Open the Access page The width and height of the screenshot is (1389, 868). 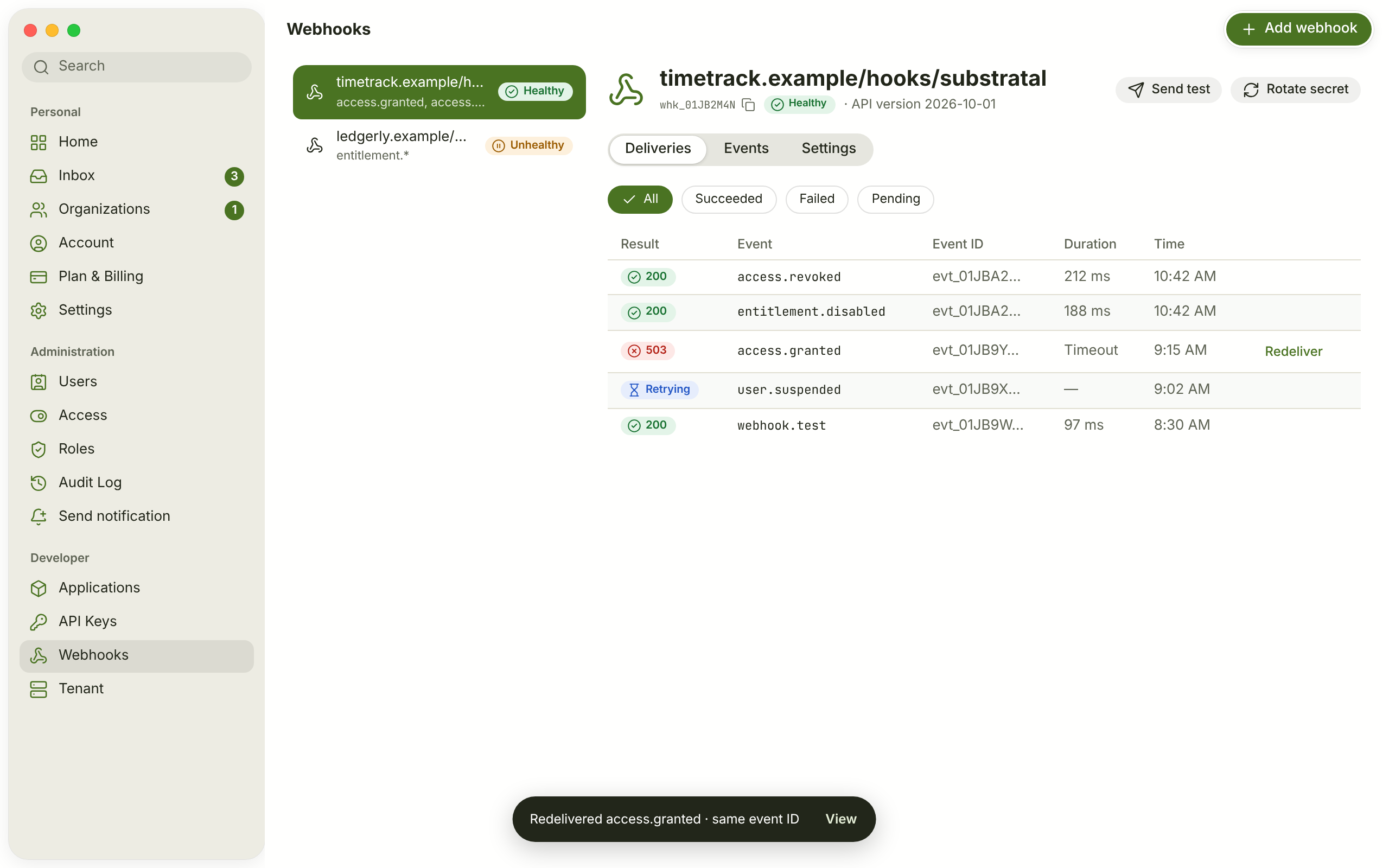coord(136,415)
